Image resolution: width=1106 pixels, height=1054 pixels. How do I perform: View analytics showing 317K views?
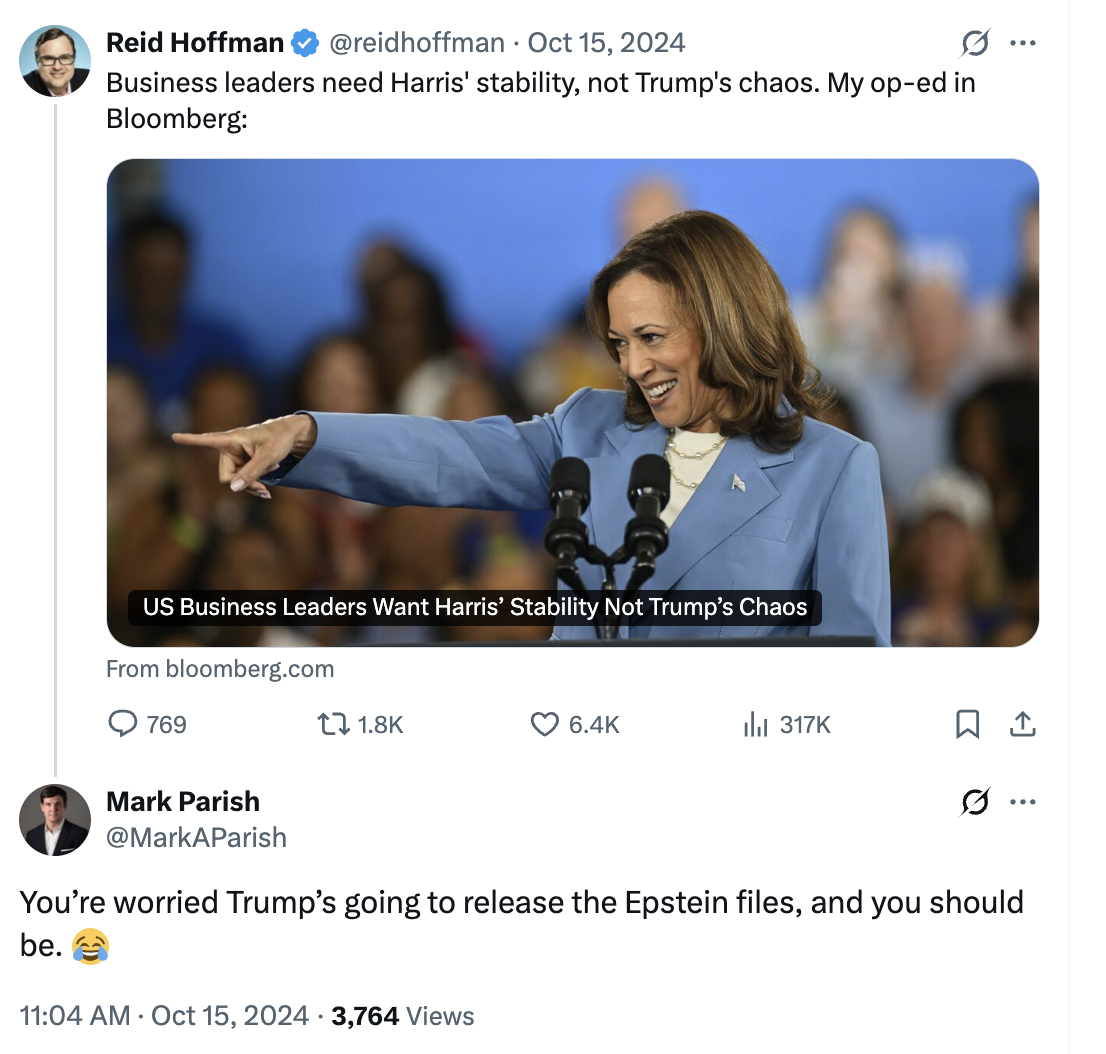[754, 724]
